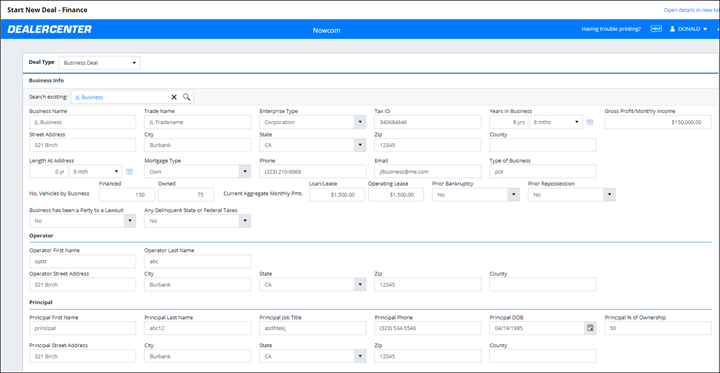Image resolution: width=720 pixels, height=373 pixels.
Task: Click the Operating Lease field
Action: (396, 195)
